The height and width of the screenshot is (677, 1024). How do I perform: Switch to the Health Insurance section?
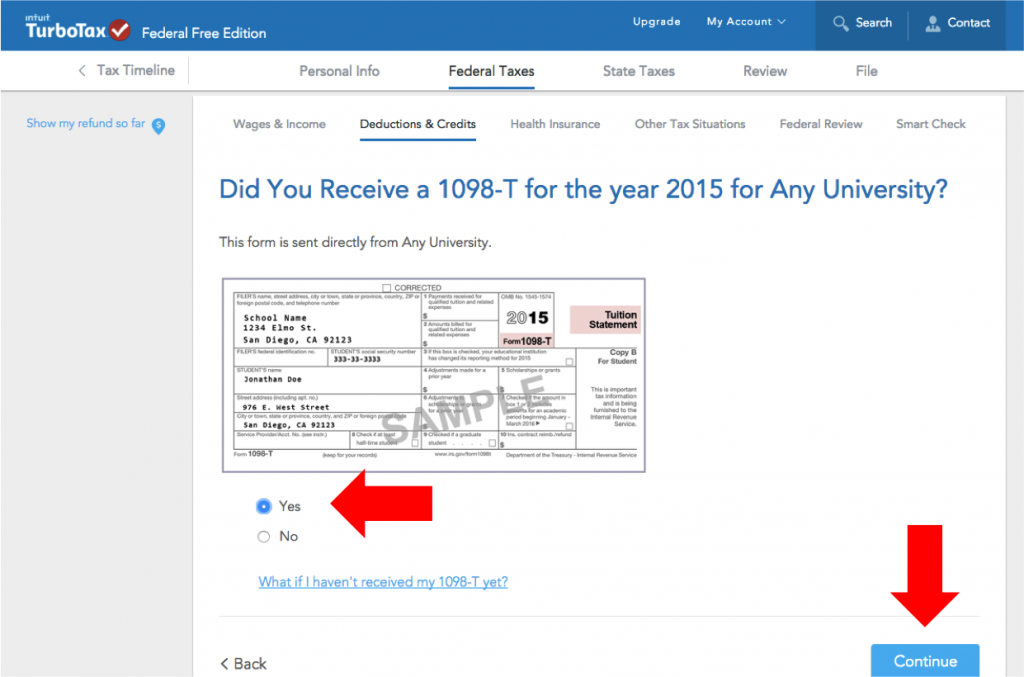click(555, 124)
